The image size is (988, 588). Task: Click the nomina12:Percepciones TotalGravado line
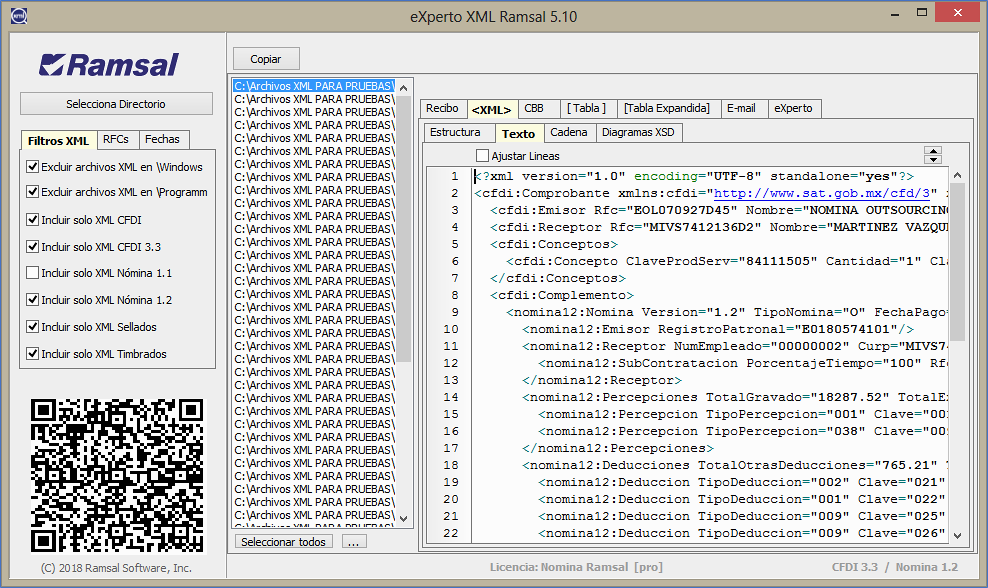pos(735,397)
